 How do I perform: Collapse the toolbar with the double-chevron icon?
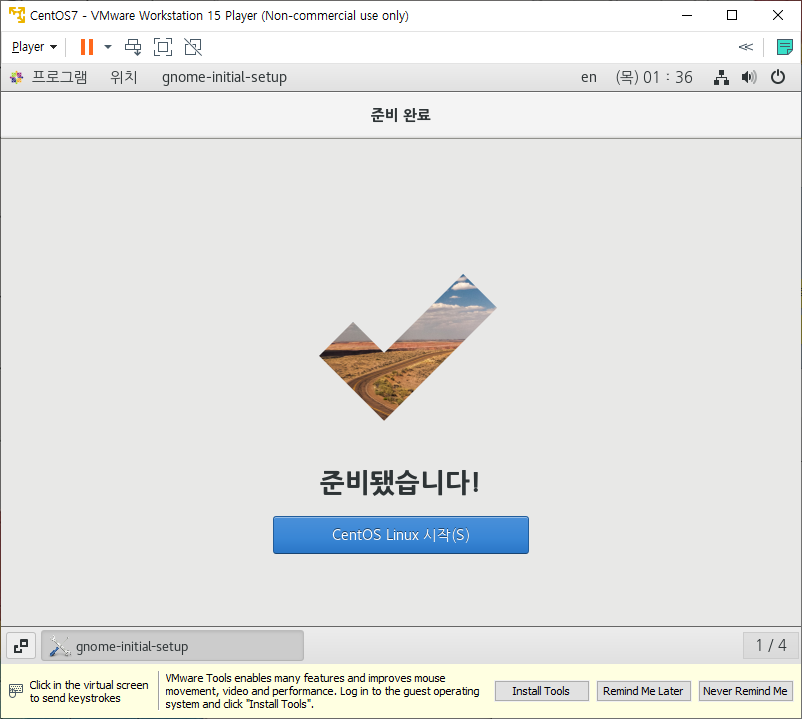pyautogui.click(x=746, y=47)
